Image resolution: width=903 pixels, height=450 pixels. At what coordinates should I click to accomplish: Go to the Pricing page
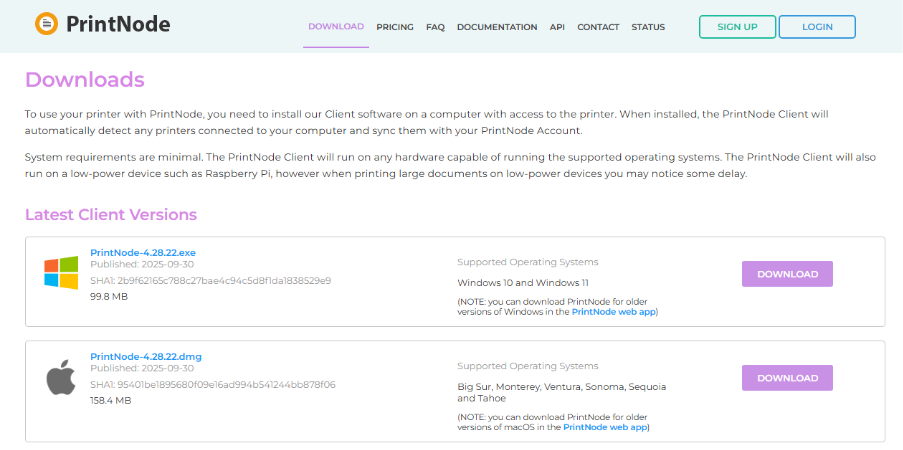click(x=395, y=27)
